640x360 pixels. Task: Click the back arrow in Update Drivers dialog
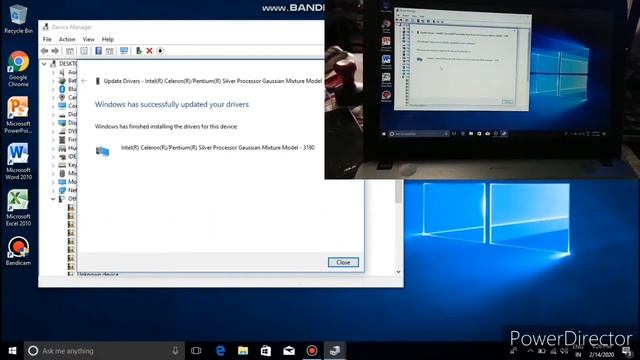click(x=84, y=81)
